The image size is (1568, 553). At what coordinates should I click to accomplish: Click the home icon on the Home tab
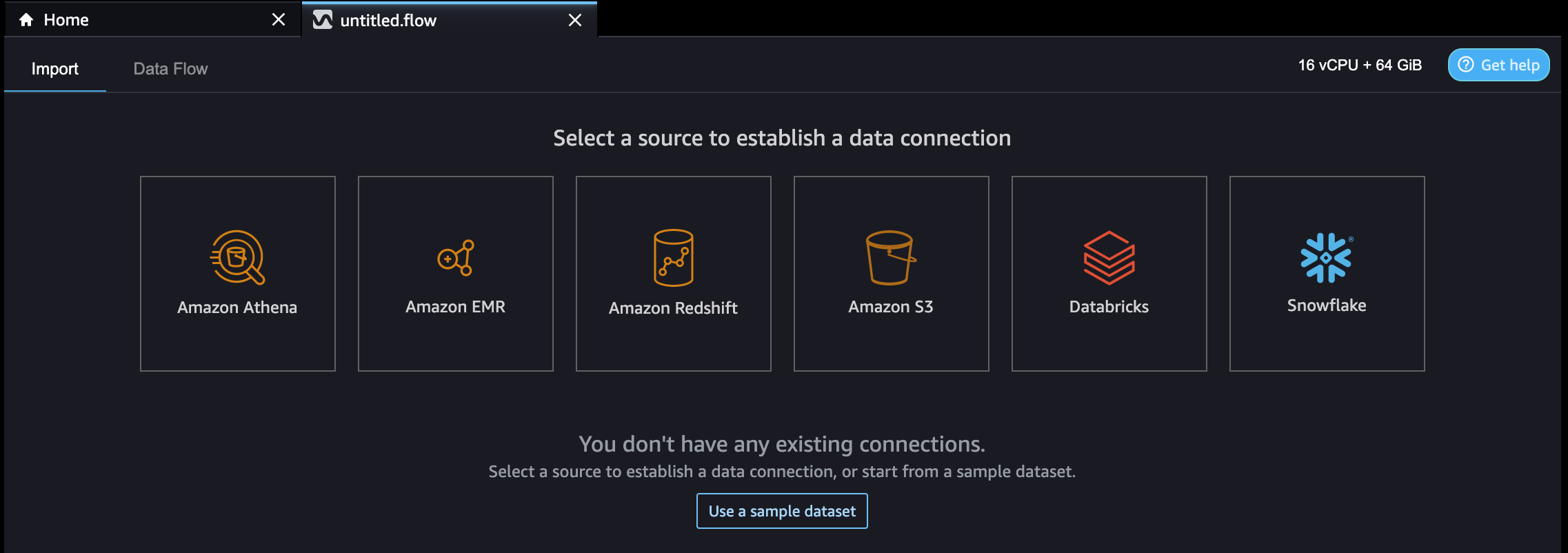pos(25,19)
